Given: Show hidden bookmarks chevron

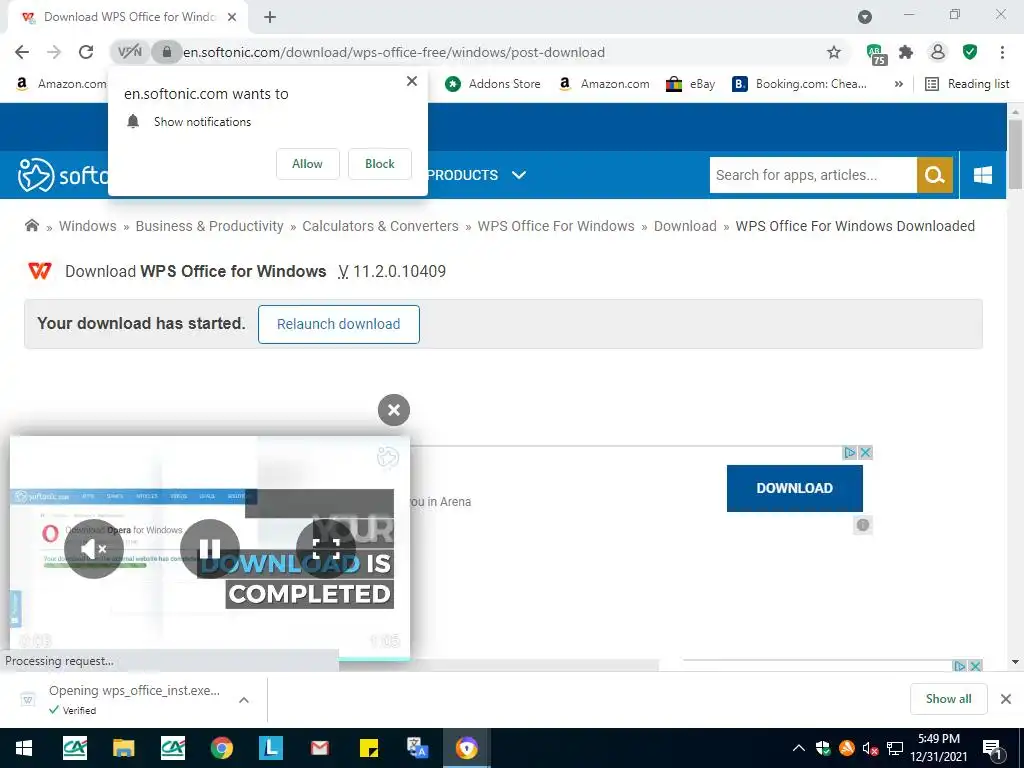Looking at the screenshot, I should click(899, 84).
